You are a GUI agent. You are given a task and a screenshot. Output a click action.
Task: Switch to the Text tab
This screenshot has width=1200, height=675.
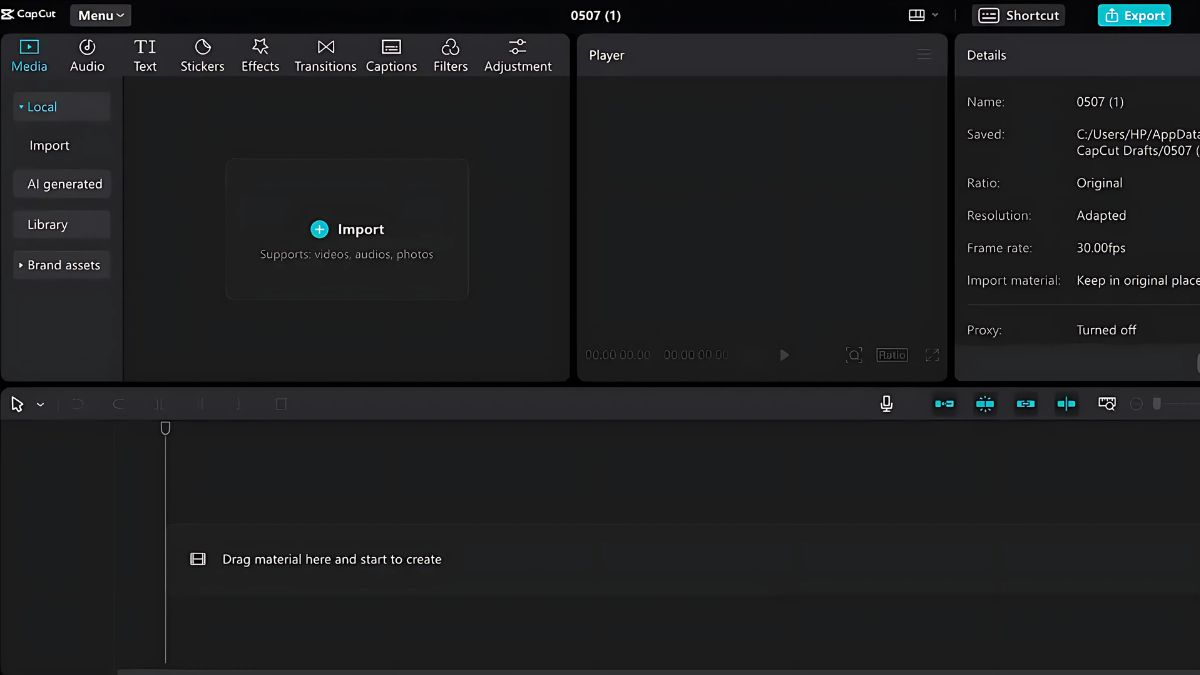145,54
